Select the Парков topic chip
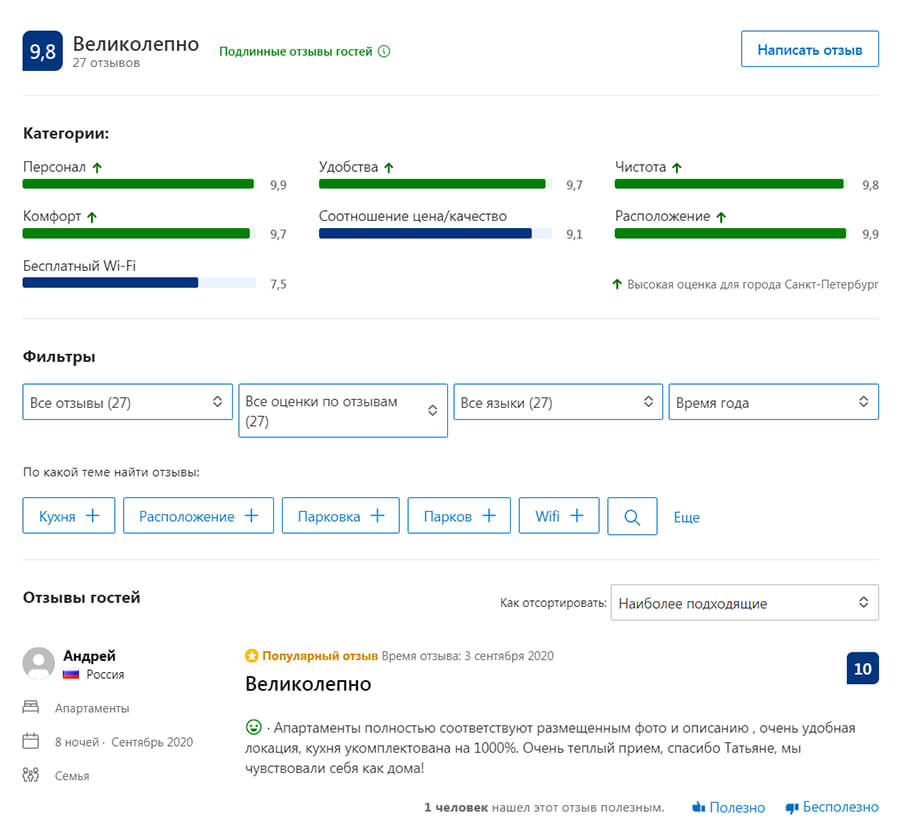 point(459,516)
